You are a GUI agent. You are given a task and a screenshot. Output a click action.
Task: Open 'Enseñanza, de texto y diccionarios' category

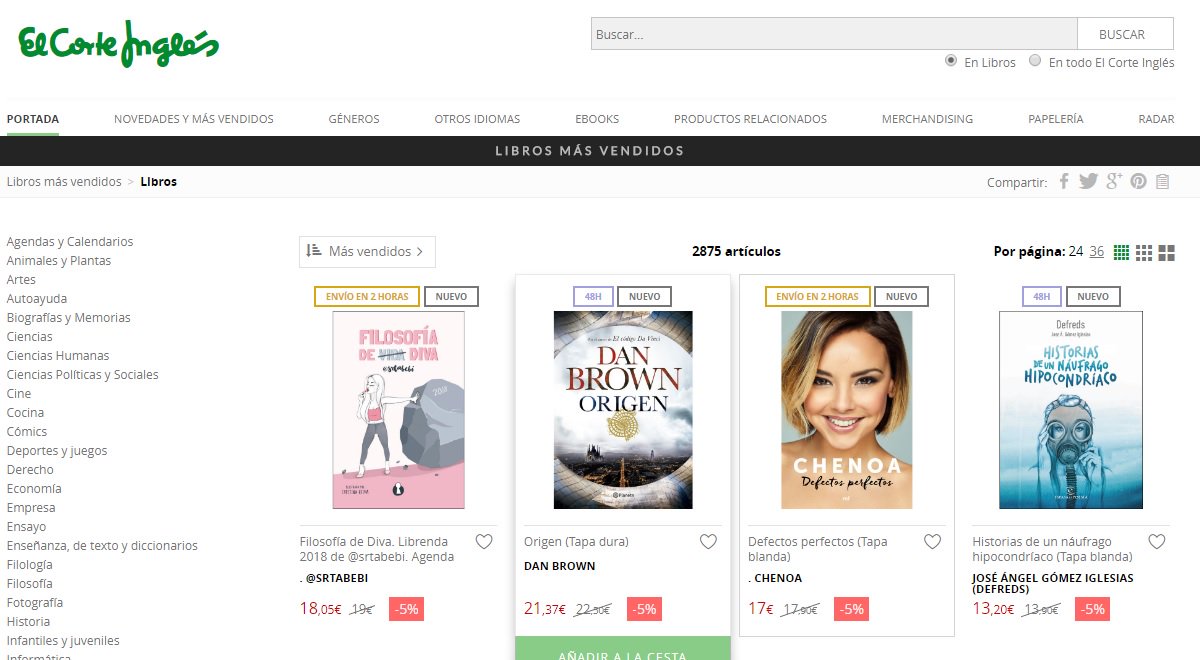click(102, 546)
